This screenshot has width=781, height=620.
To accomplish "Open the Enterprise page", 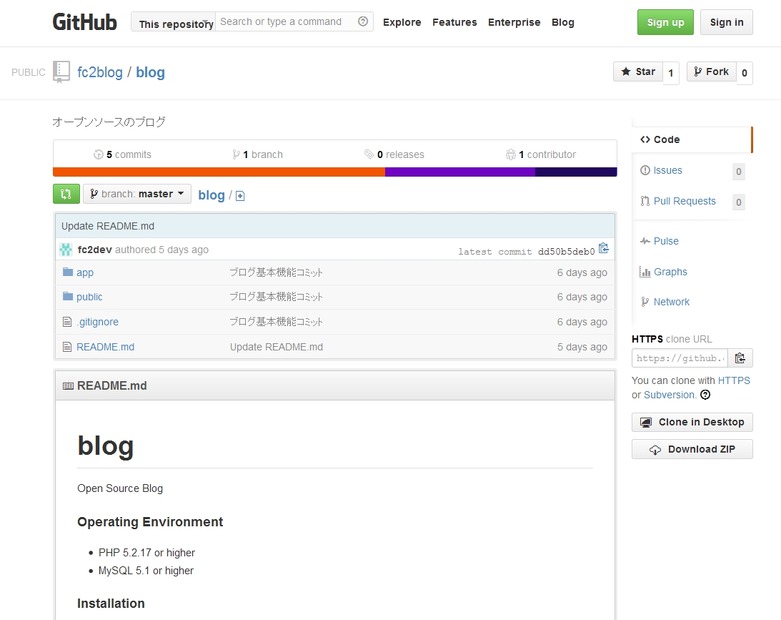I will [514, 22].
